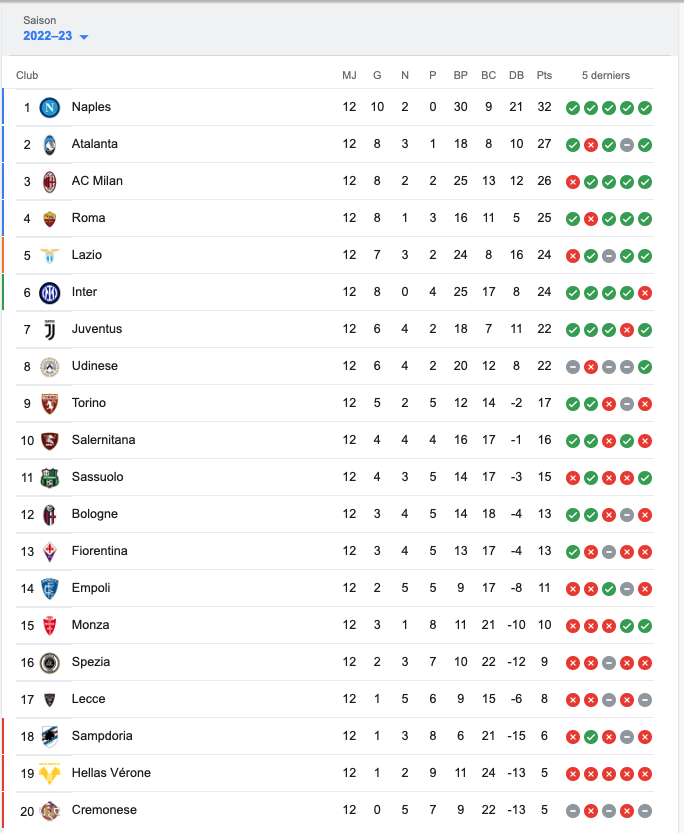Click the Hellas Vérone logo icon
Viewport: 684px width, 833px height.
tap(50, 773)
